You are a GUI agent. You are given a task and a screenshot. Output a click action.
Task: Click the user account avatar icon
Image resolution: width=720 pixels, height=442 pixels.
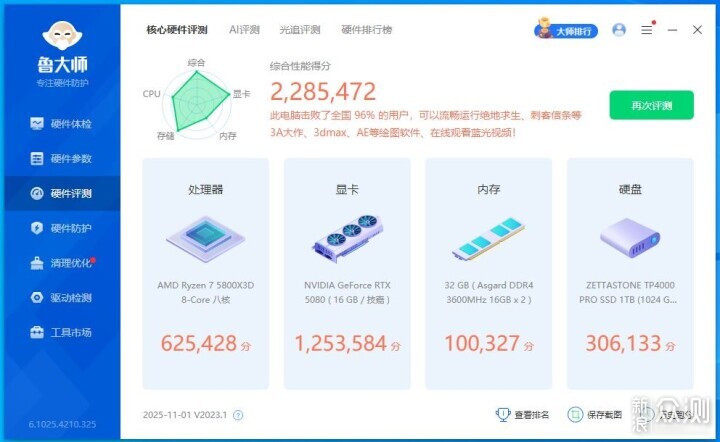click(619, 30)
